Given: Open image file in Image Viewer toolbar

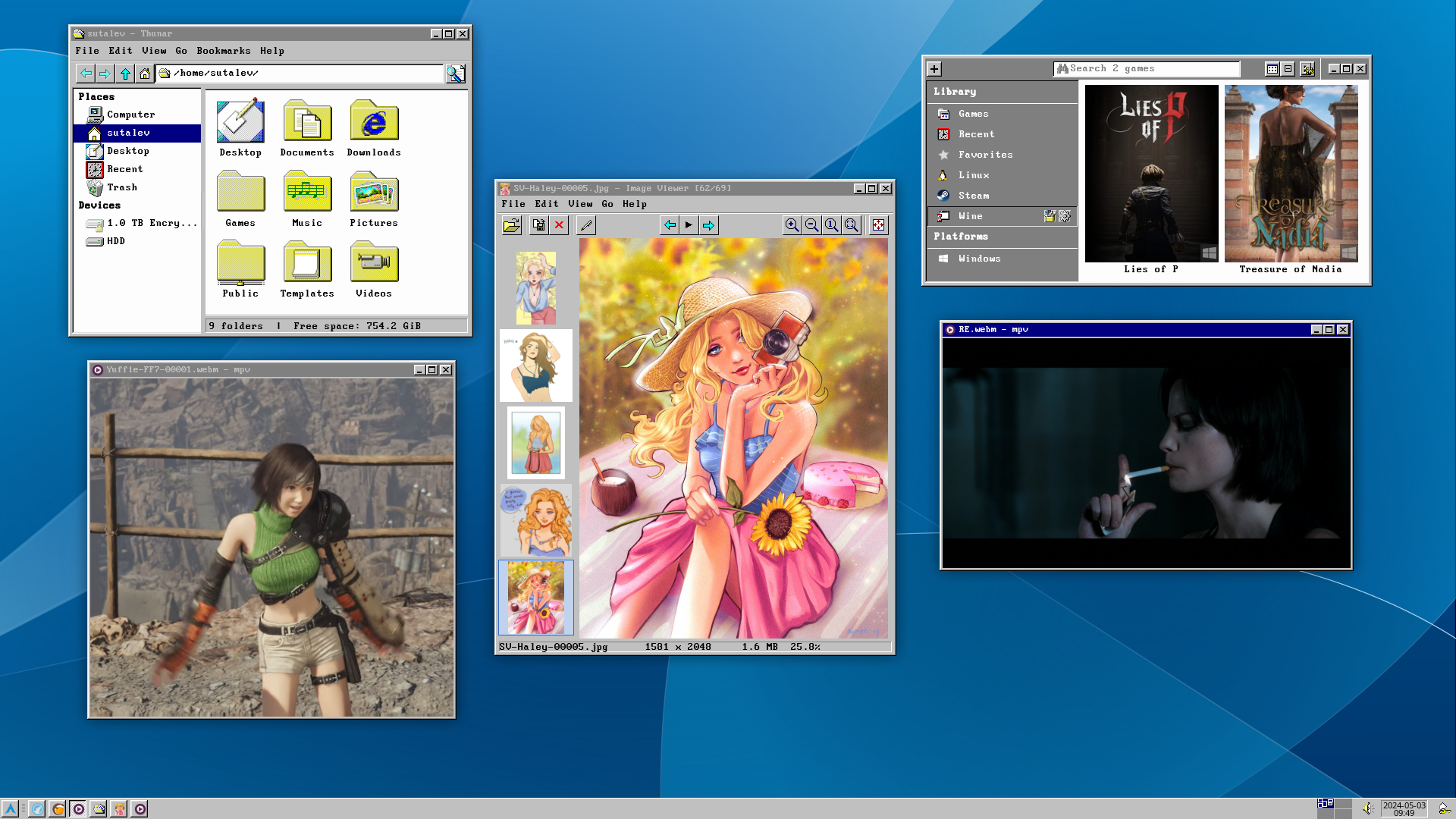Looking at the screenshot, I should pyautogui.click(x=512, y=225).
